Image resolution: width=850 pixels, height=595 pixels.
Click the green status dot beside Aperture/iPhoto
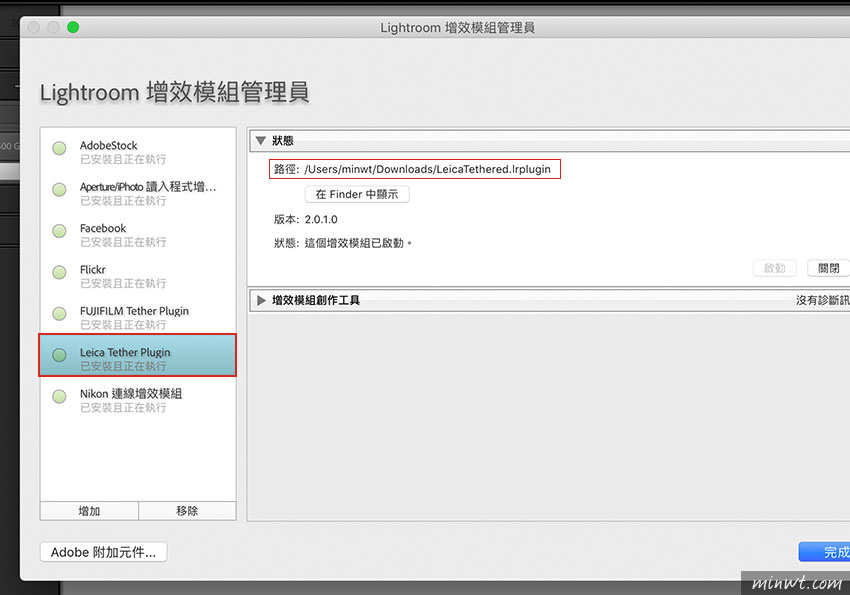[x=59, y=189]
